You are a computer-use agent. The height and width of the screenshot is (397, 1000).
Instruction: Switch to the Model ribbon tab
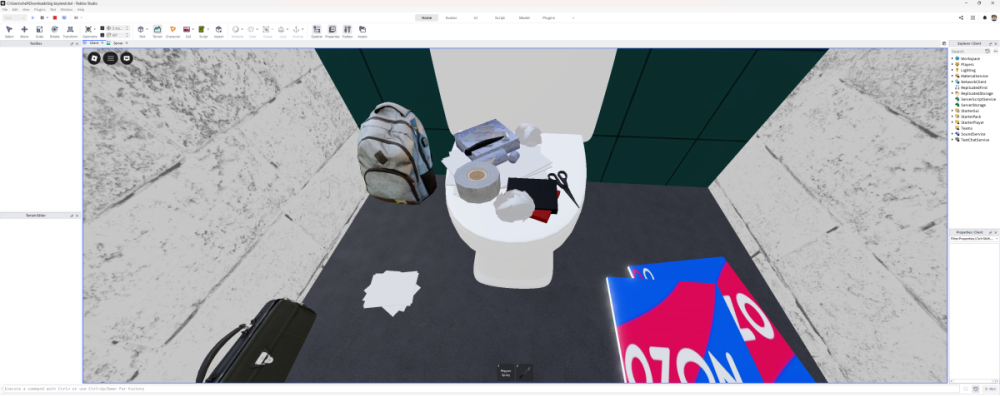pos(524,18)
